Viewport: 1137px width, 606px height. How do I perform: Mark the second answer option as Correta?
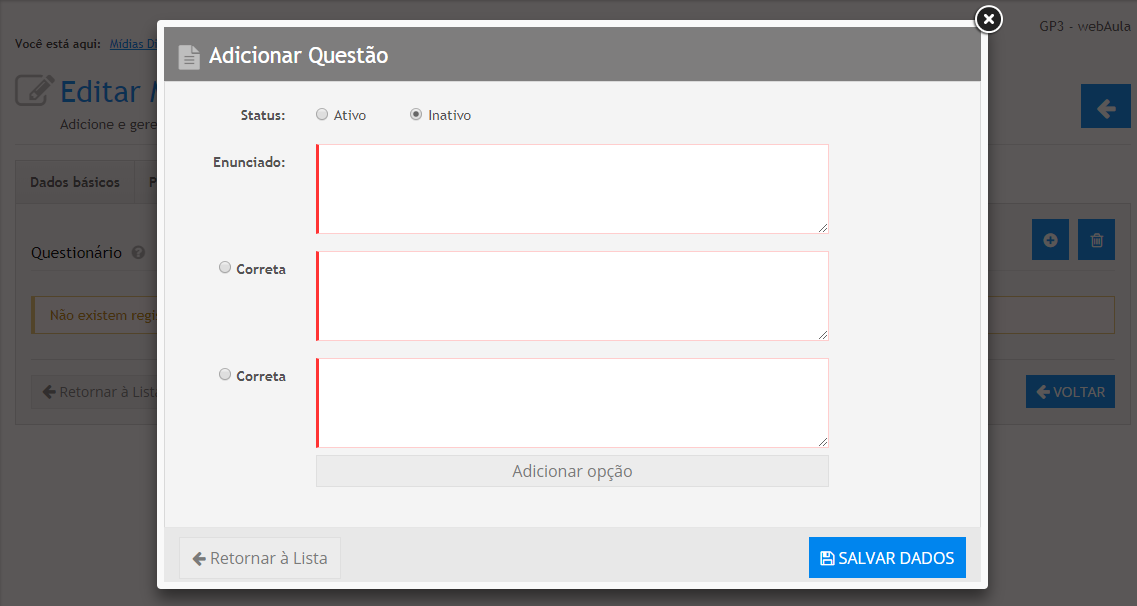[x=225, y=375]
